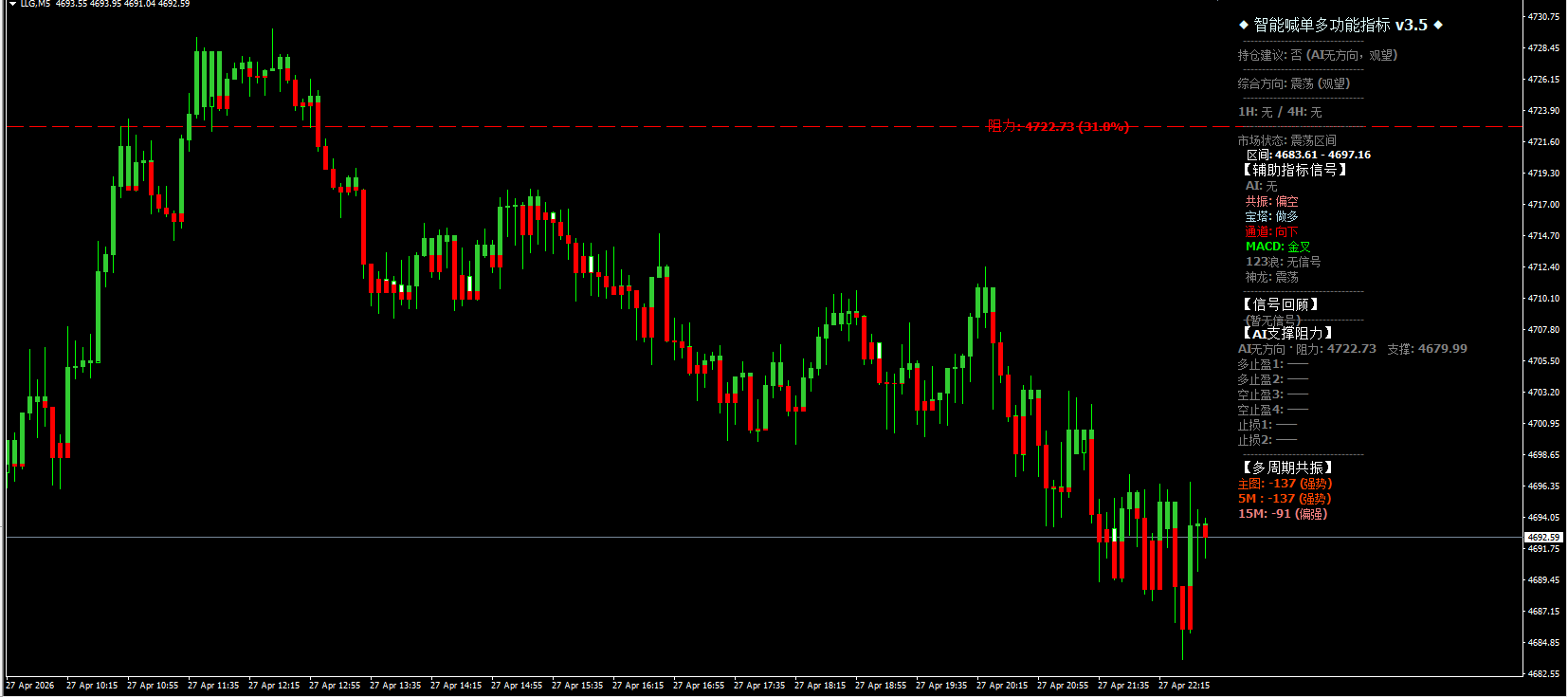Viewport: 1568px width, 697px height.
Task: Select the 【辅助指标信号】 section header
Action: click(x=1294, y=170)
